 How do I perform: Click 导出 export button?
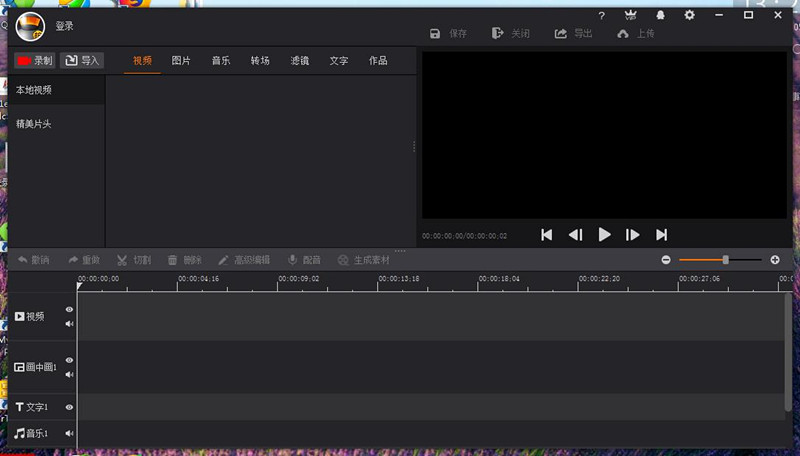click(x=573, y=34)
